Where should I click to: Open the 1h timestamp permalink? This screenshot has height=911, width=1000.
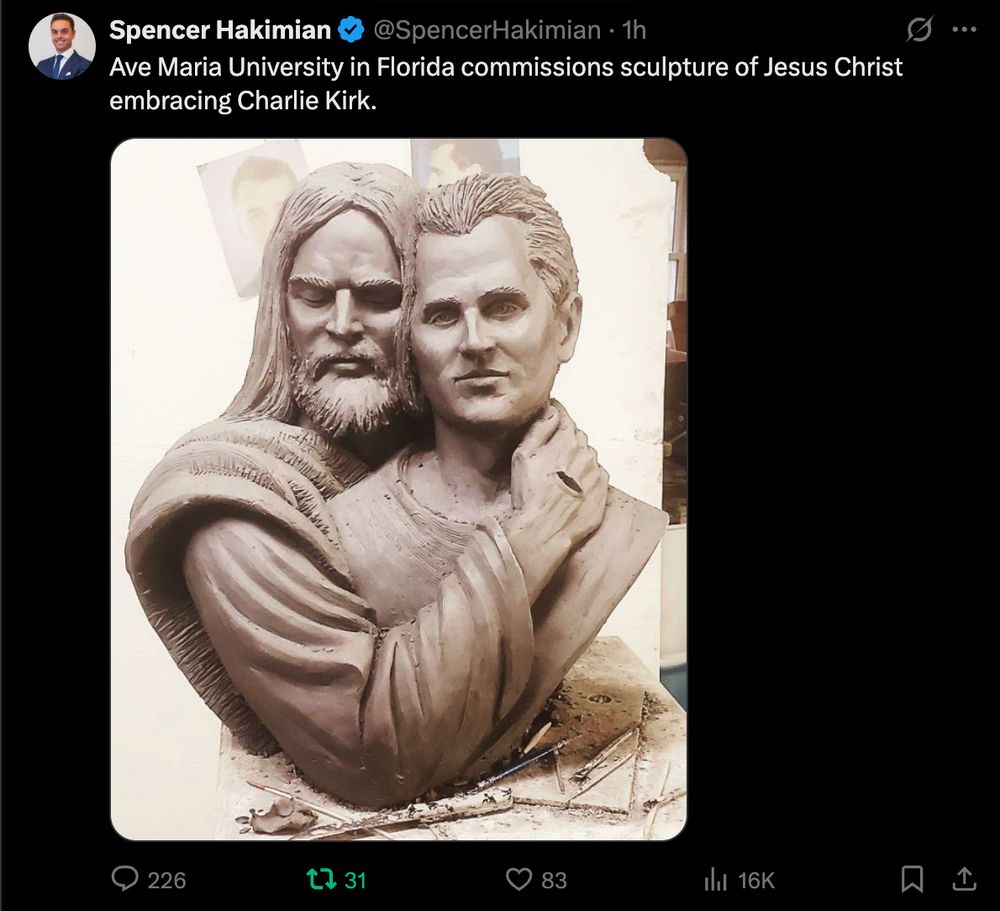click(x=634, y=30)
